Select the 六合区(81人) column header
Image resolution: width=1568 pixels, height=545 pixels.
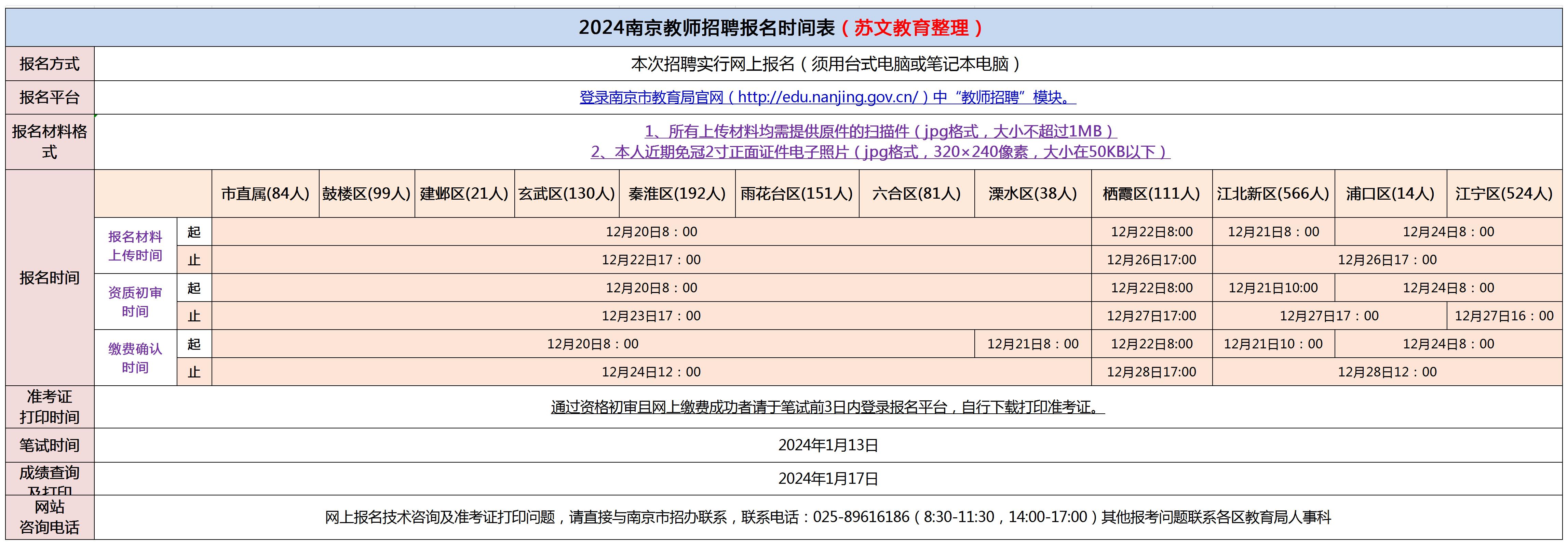point(917,194)
